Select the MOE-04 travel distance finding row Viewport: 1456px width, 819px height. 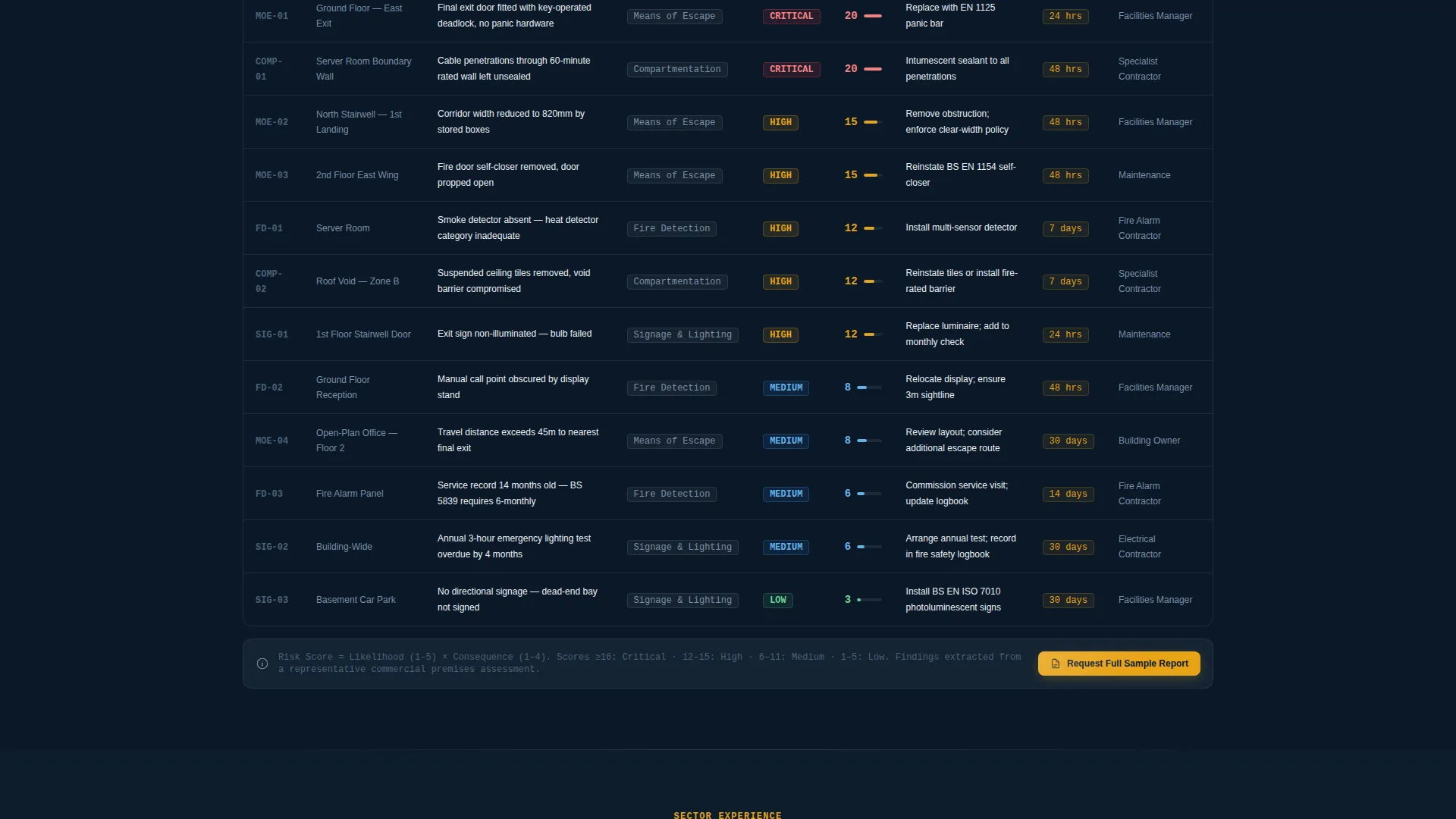point(727,441)
